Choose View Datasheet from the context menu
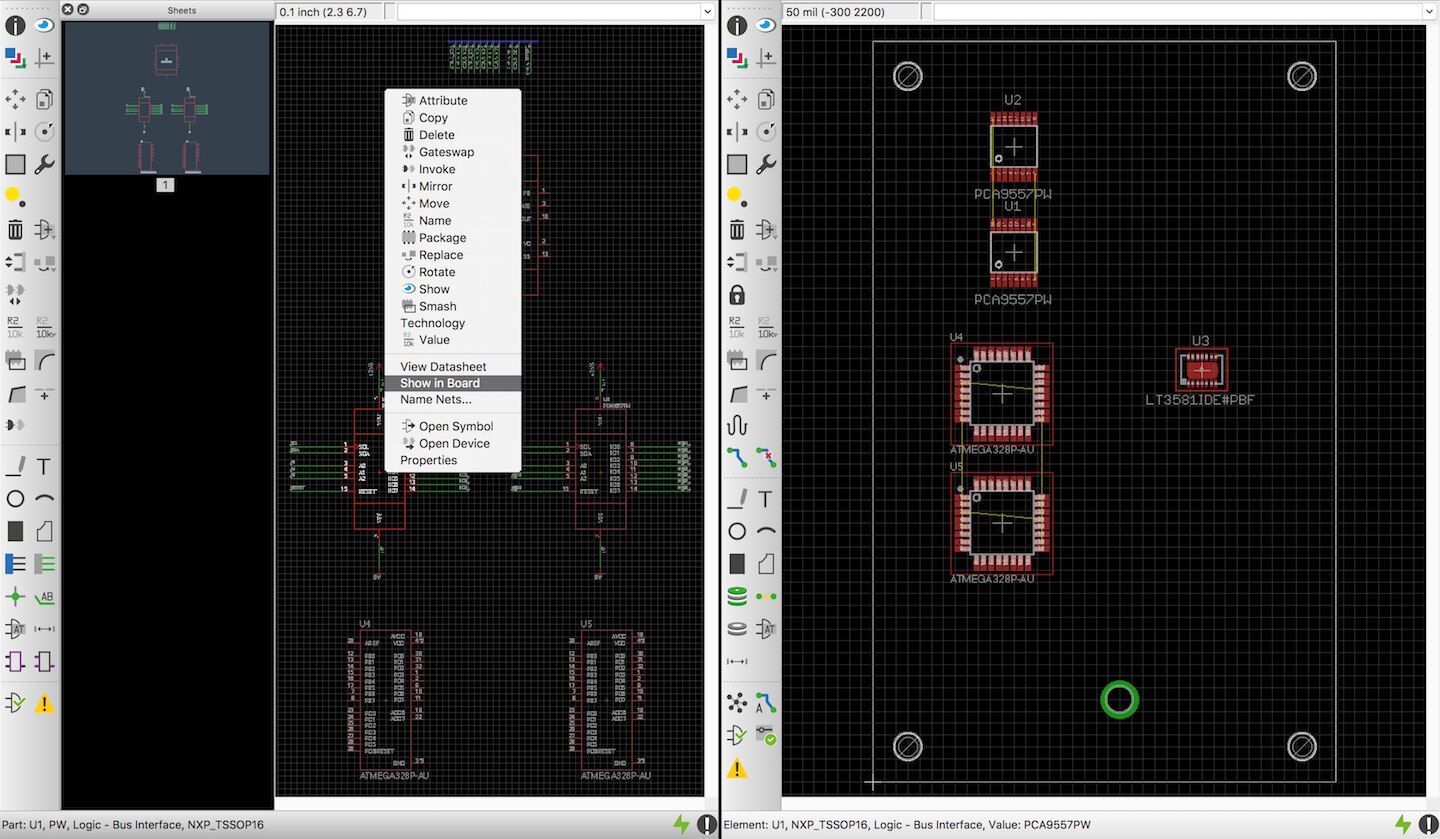1440x839 pixels. pos(453,367)
